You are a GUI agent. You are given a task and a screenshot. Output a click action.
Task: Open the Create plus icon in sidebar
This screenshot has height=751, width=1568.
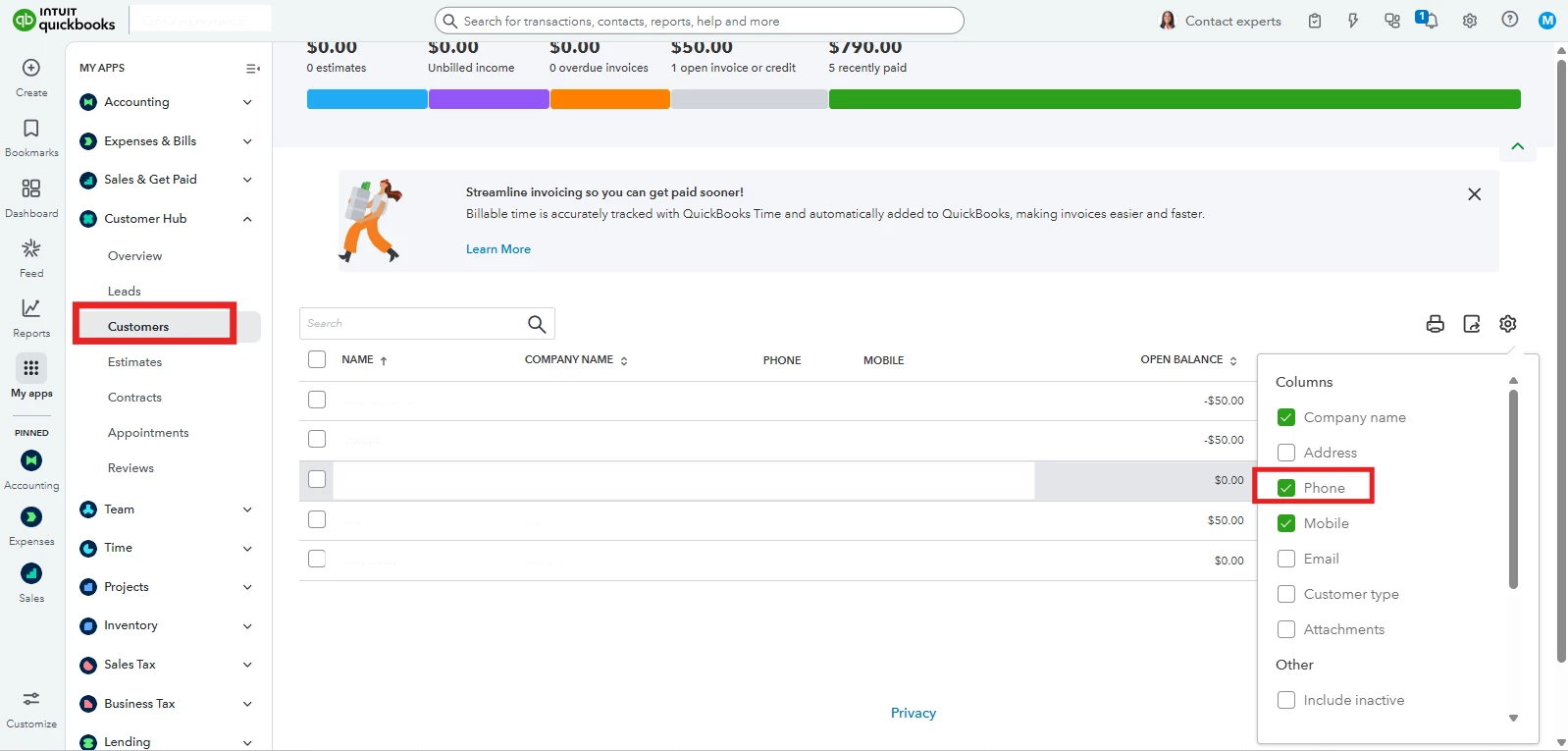pyautogui.click(x=31, y=68)
